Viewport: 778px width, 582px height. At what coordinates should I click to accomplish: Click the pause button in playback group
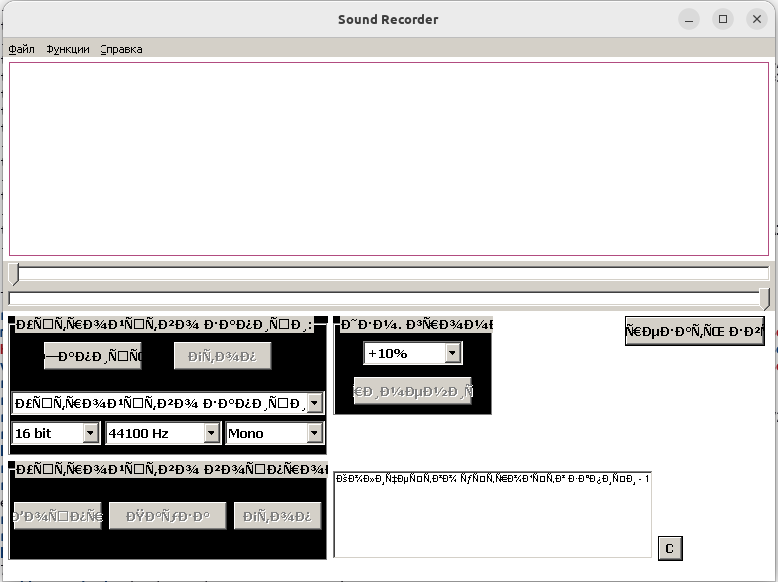(168, 516)
